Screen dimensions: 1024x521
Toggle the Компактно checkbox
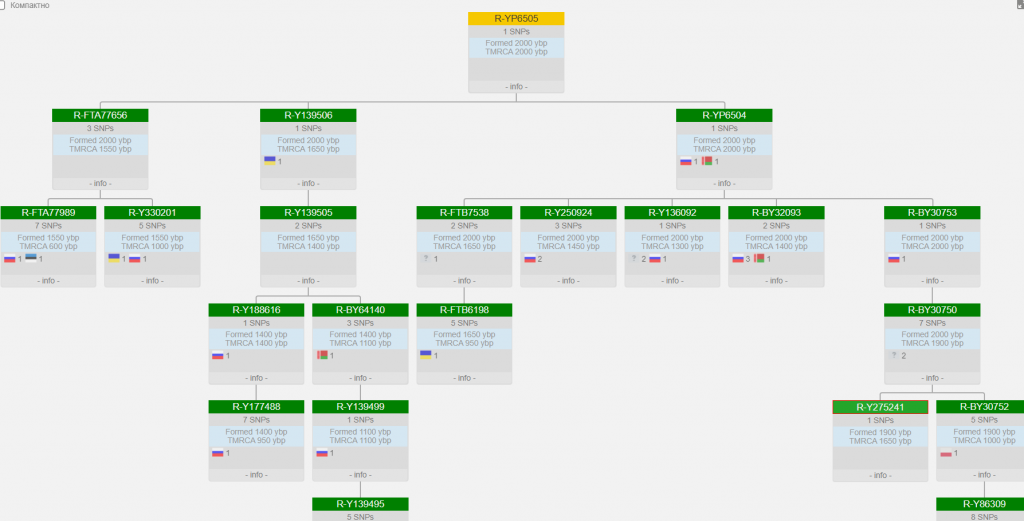click(x=3, y=5)
